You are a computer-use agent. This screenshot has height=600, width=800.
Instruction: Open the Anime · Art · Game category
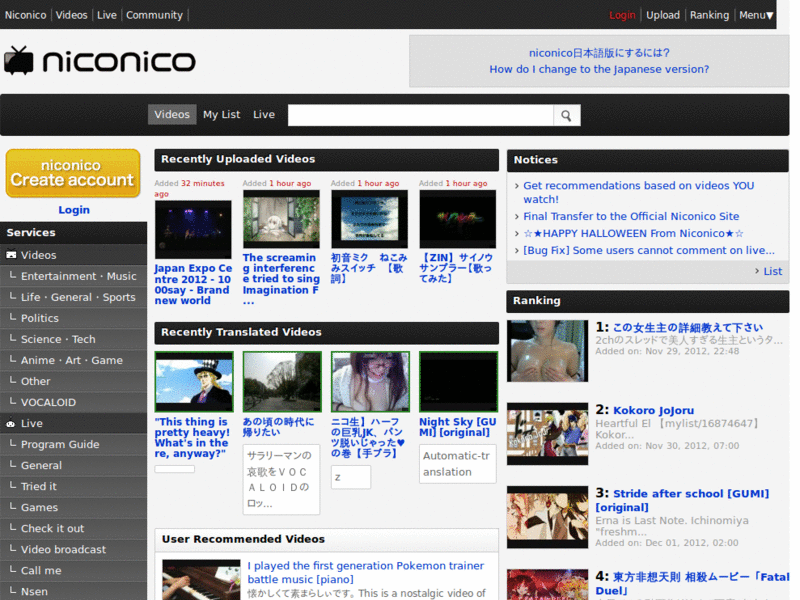tap(73, 360)
